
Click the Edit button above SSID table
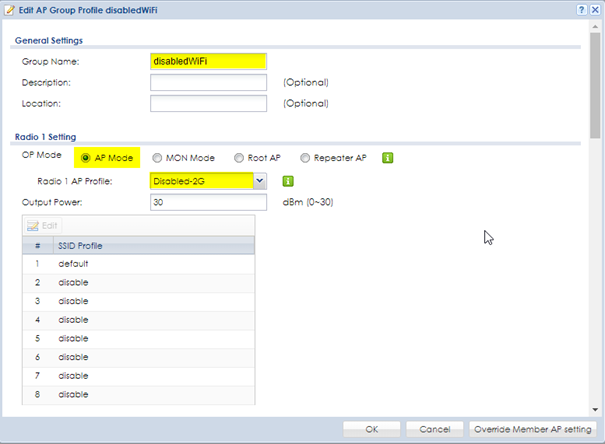(x=42, y=227)
